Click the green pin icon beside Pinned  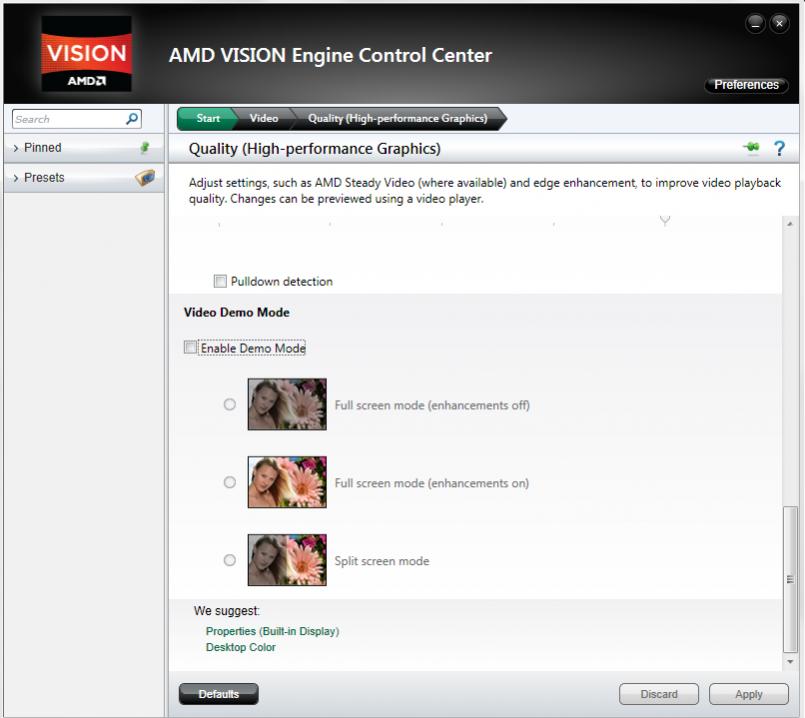pos(144,148)
